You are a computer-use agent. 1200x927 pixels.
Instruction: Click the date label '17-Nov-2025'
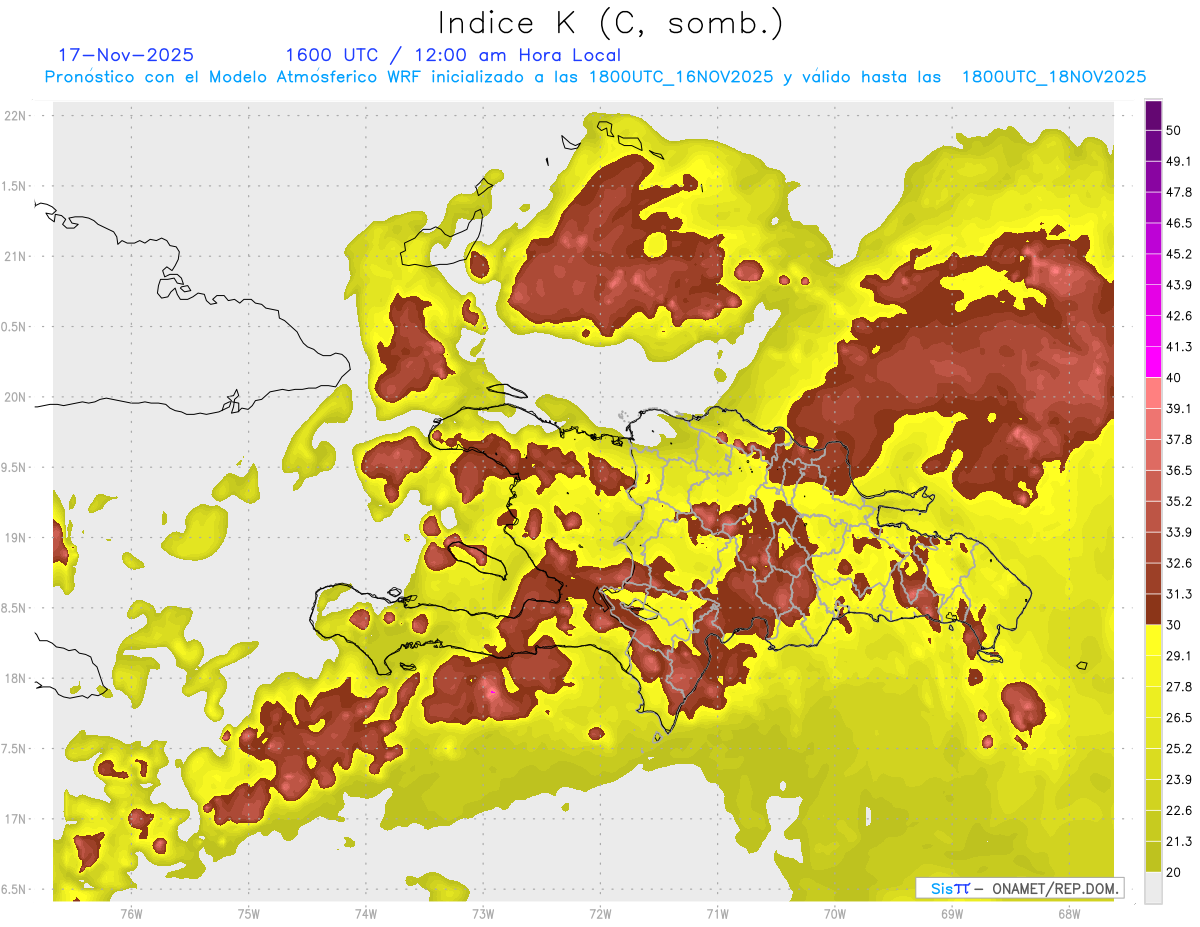pyautogui.click(x=126, y=55)
